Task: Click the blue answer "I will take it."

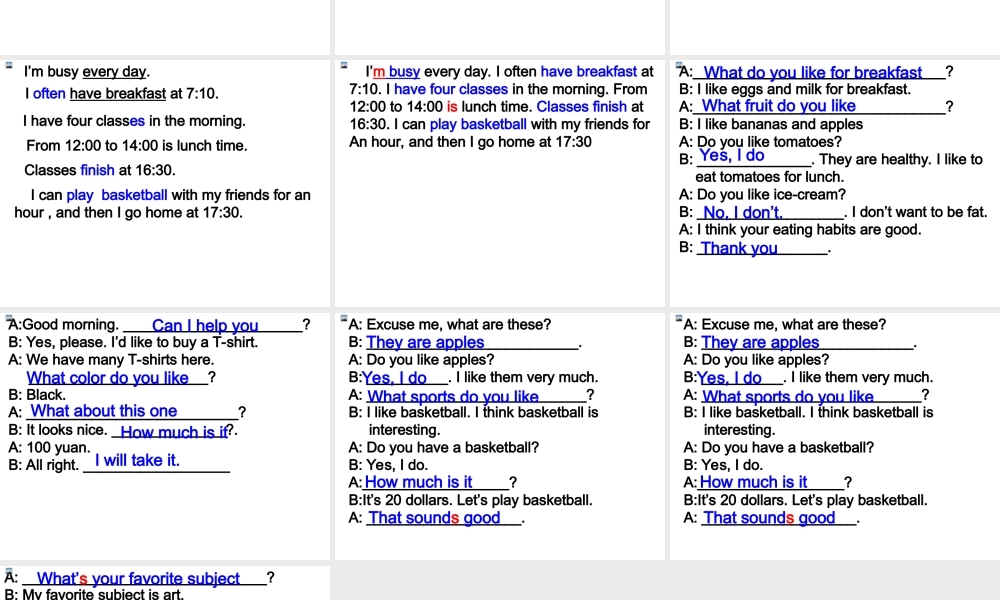Action: click(137, 460)
